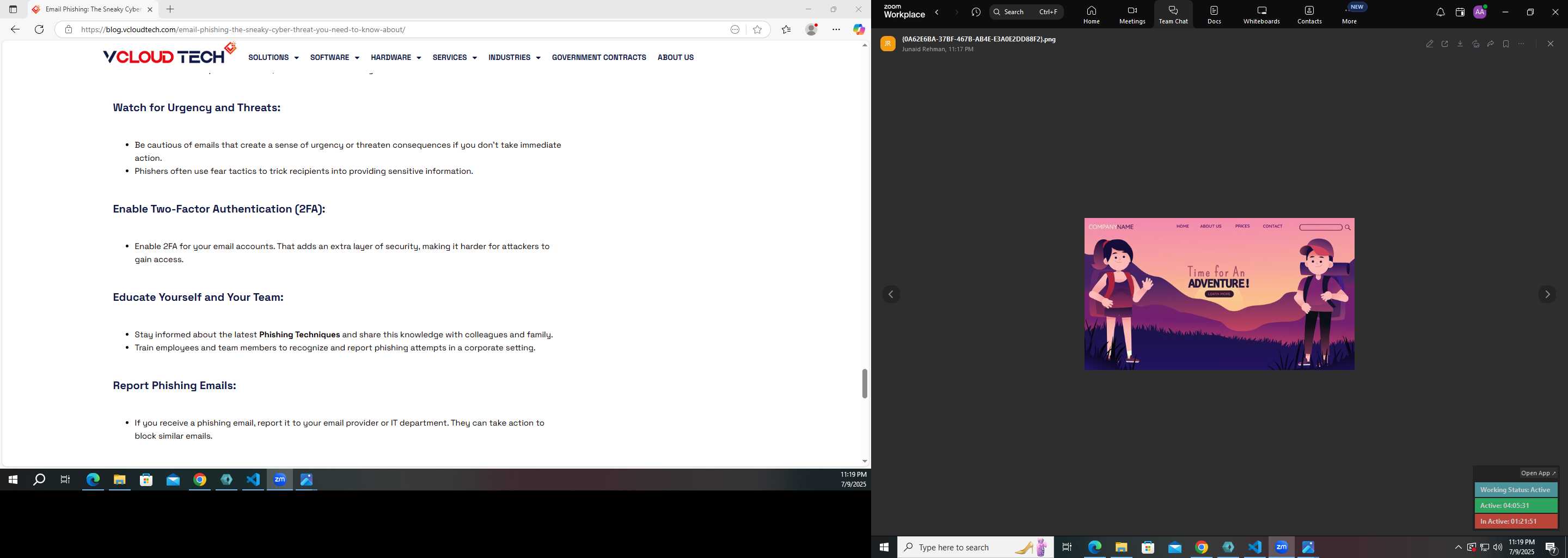The height and width of the screenshot is (558, 1568).
Task: Close the Zoom image preview
Action: (x=1551, y=44)
